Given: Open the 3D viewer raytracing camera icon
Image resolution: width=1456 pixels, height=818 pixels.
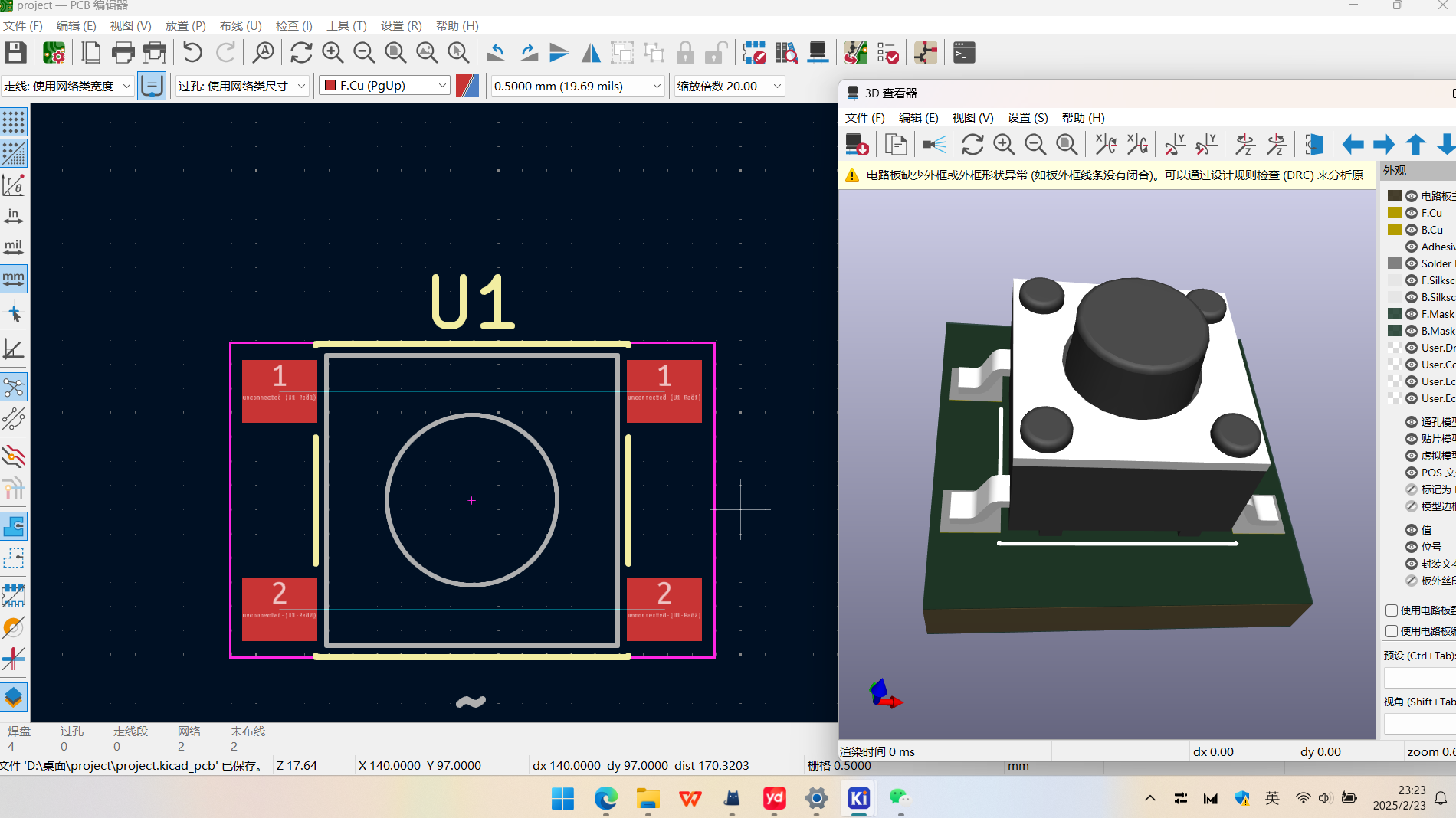Looking at the screenshot, I should click(x=934, y=145).
